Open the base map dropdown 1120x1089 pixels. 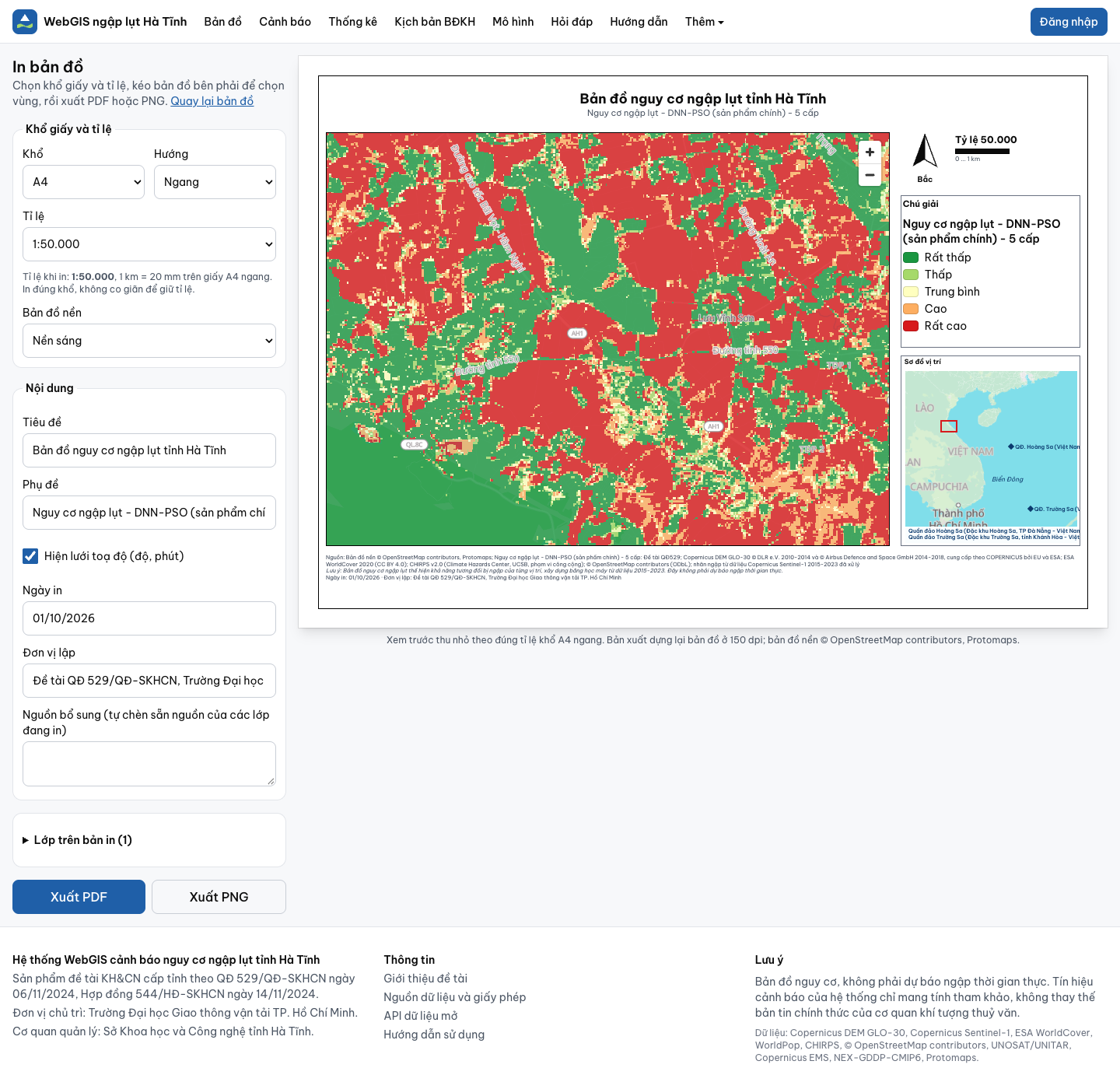click(149, 341)
